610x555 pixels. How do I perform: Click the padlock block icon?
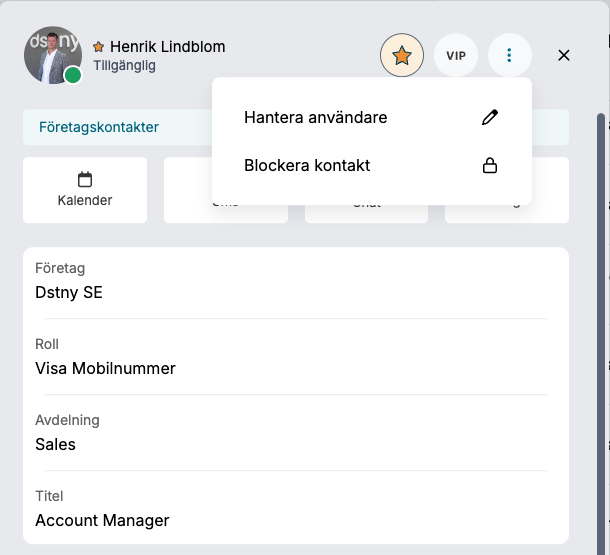(x=490, y=165)
